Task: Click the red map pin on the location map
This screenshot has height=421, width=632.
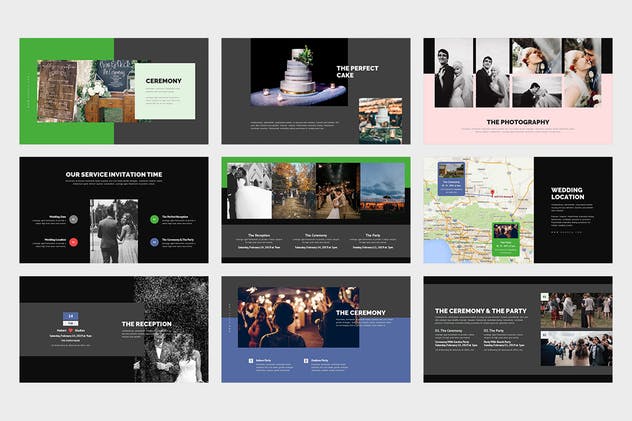Action: (492, 193)
